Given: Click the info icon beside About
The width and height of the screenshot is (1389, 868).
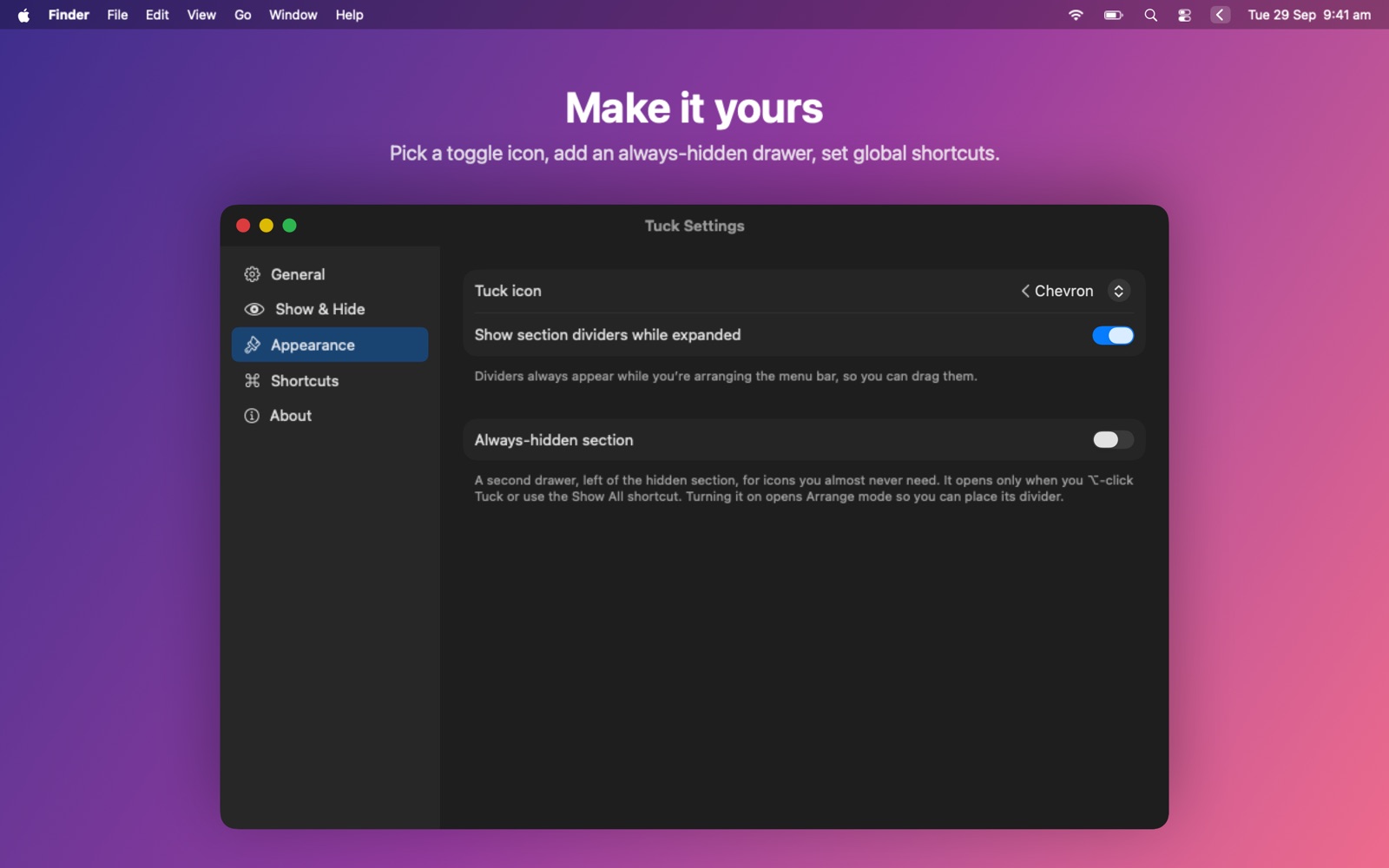Looking at the screenshot, I should (252, 416).
